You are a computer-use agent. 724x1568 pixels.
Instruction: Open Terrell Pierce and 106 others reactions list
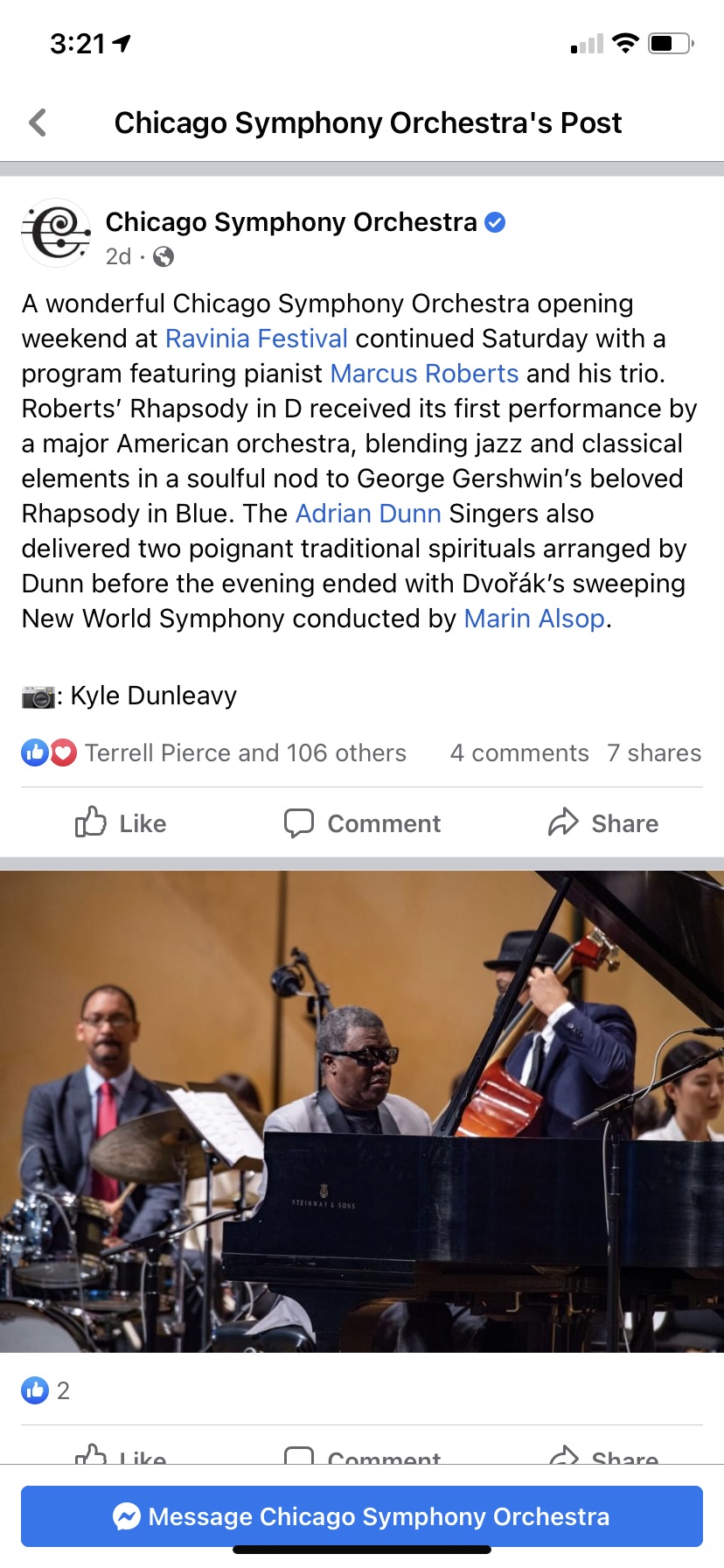[246, 752]
